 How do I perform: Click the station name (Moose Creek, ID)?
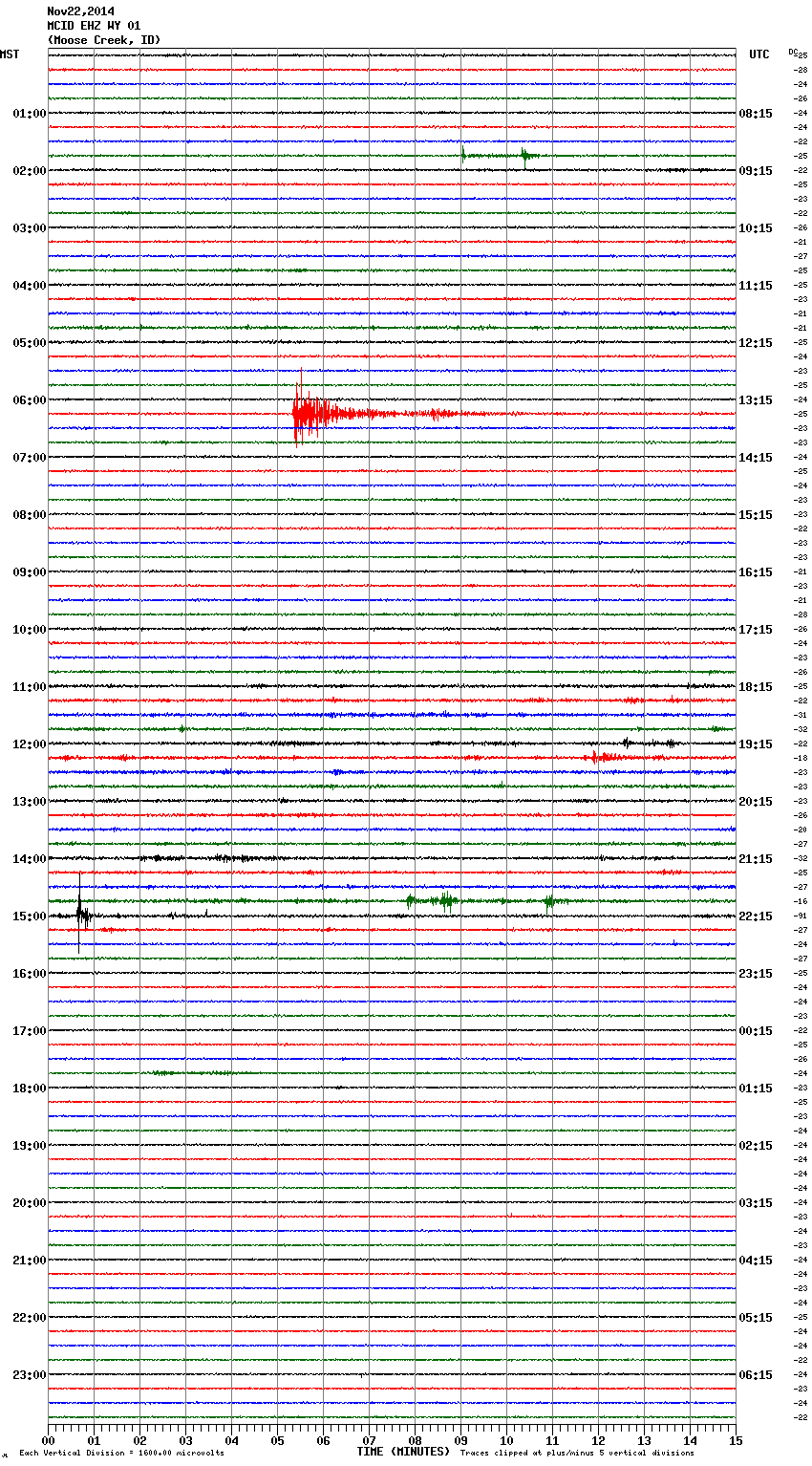point(104,40)
